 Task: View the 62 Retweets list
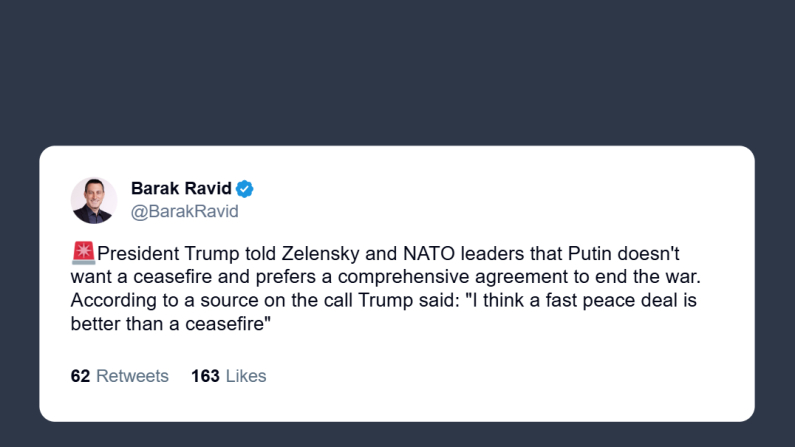119,376
